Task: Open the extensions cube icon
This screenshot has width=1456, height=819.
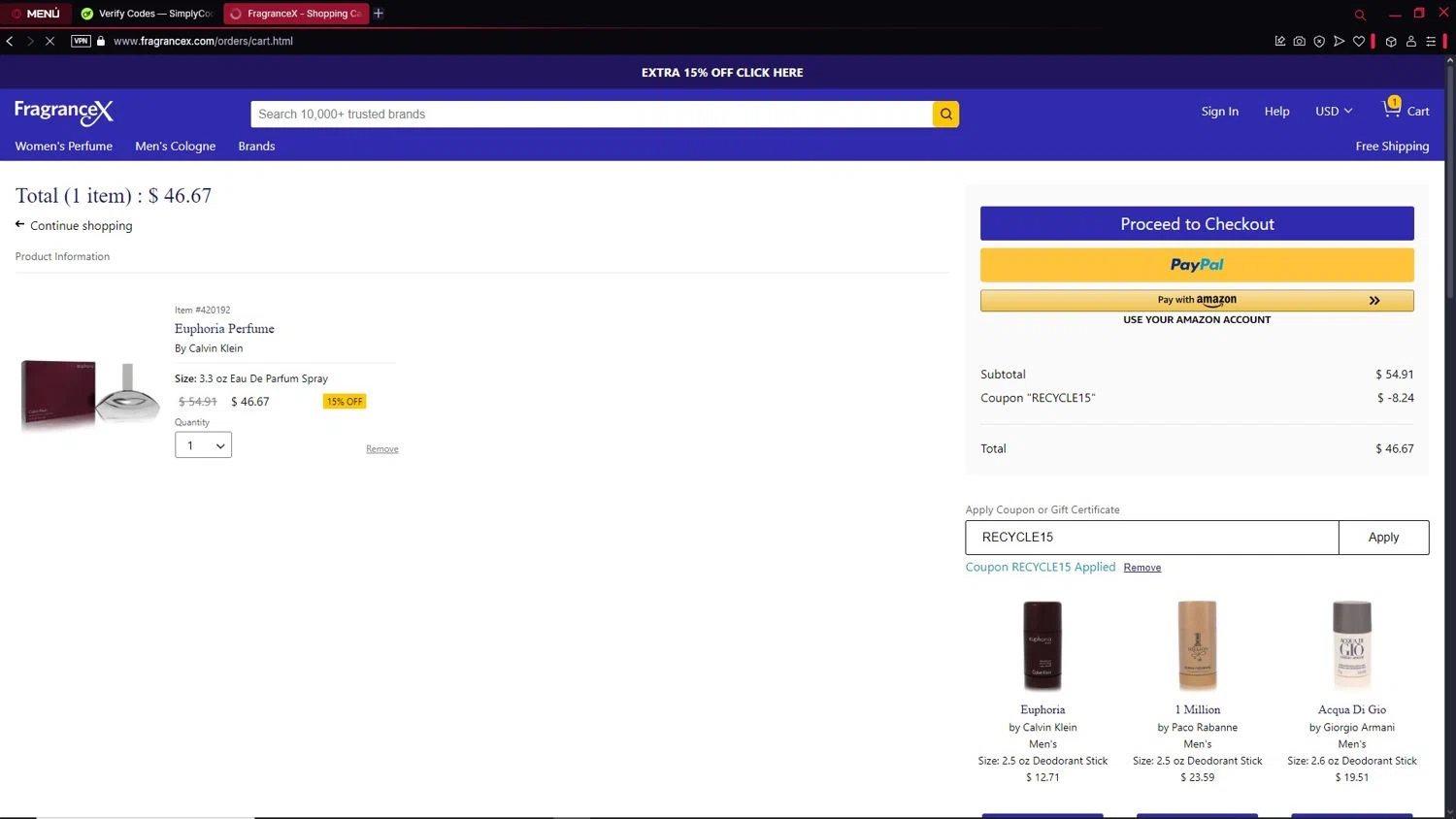Action: pos(1391,41)
